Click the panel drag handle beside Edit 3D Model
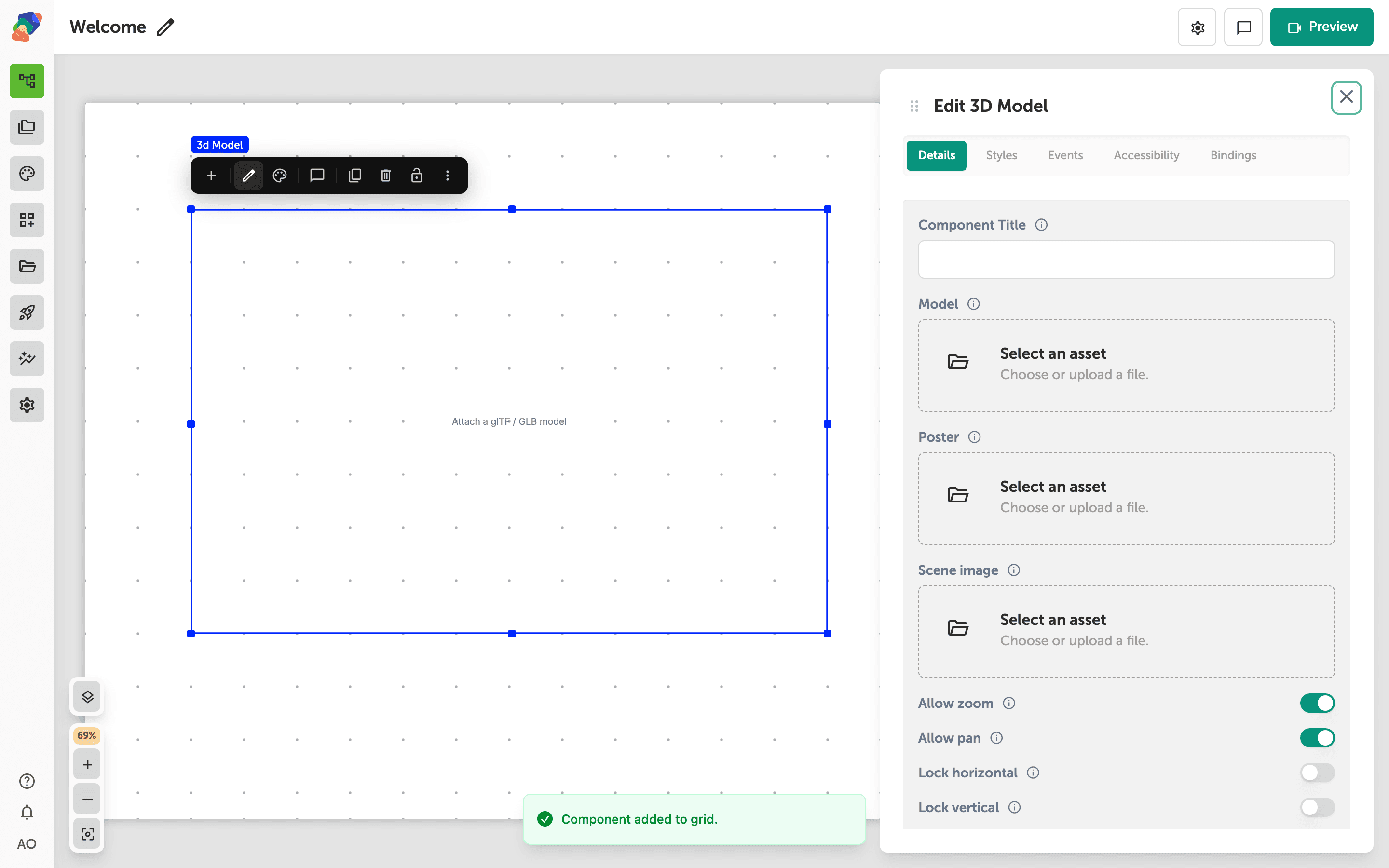The image size is (1389, 868). coord(914,106)
